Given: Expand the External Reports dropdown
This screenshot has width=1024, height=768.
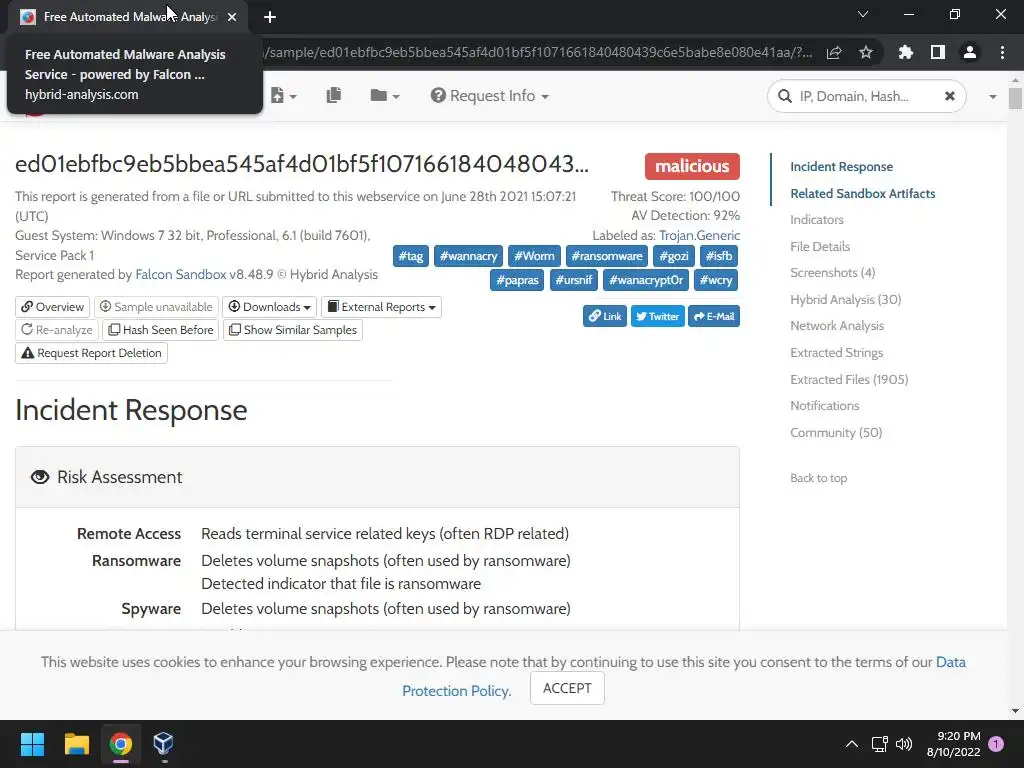Looking at the screenshot, I should click(x=381, y=307).
